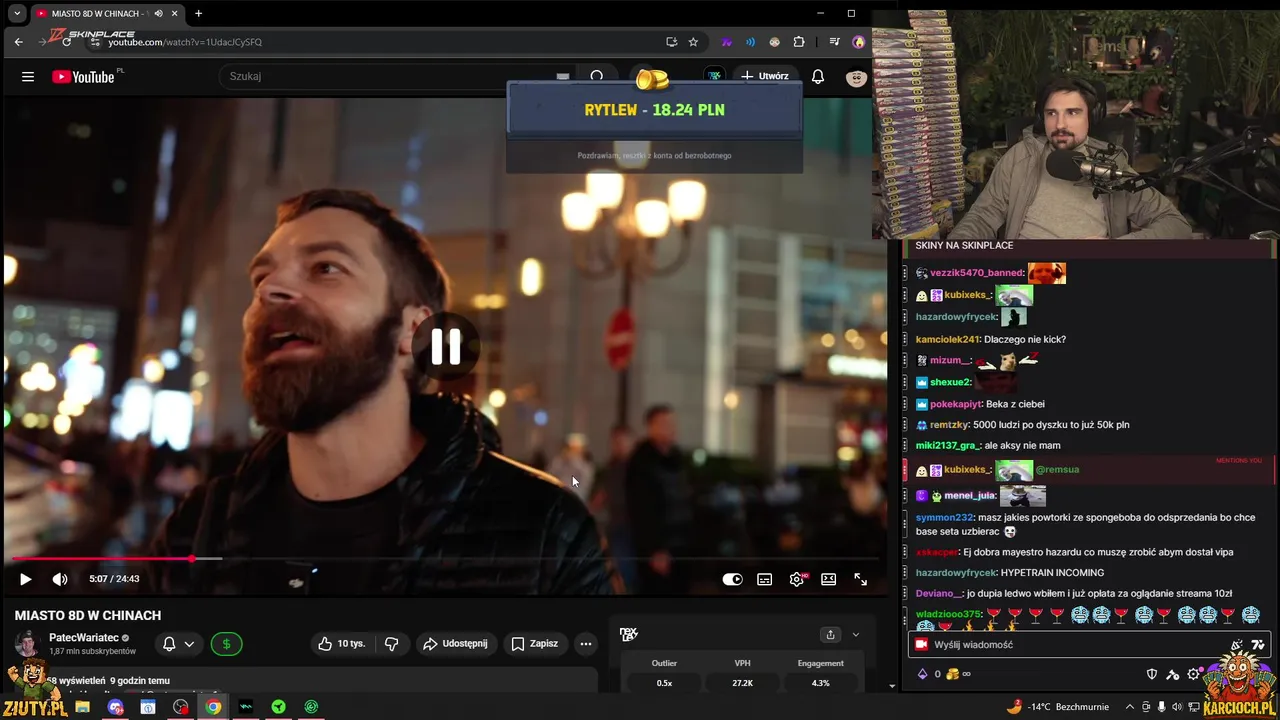The width and height of the screenshot is (1280, 720).
Task: Open the PatecWariatec channel avatar
Action: [27, 644]
